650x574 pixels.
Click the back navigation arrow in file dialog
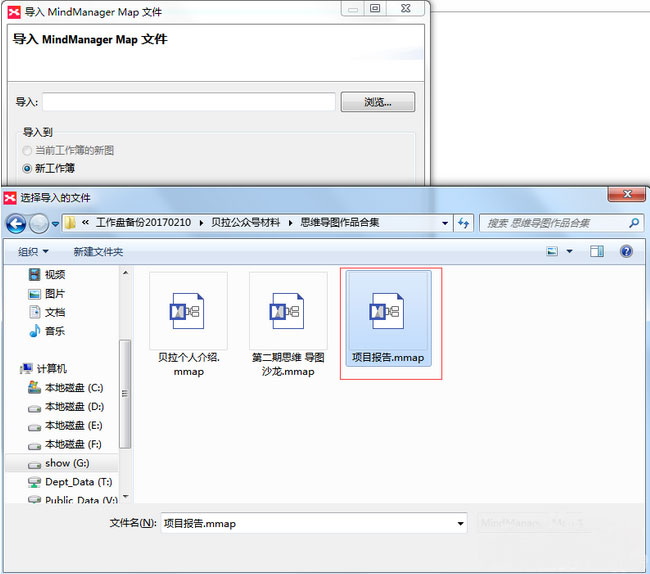[x=16, y=224]
